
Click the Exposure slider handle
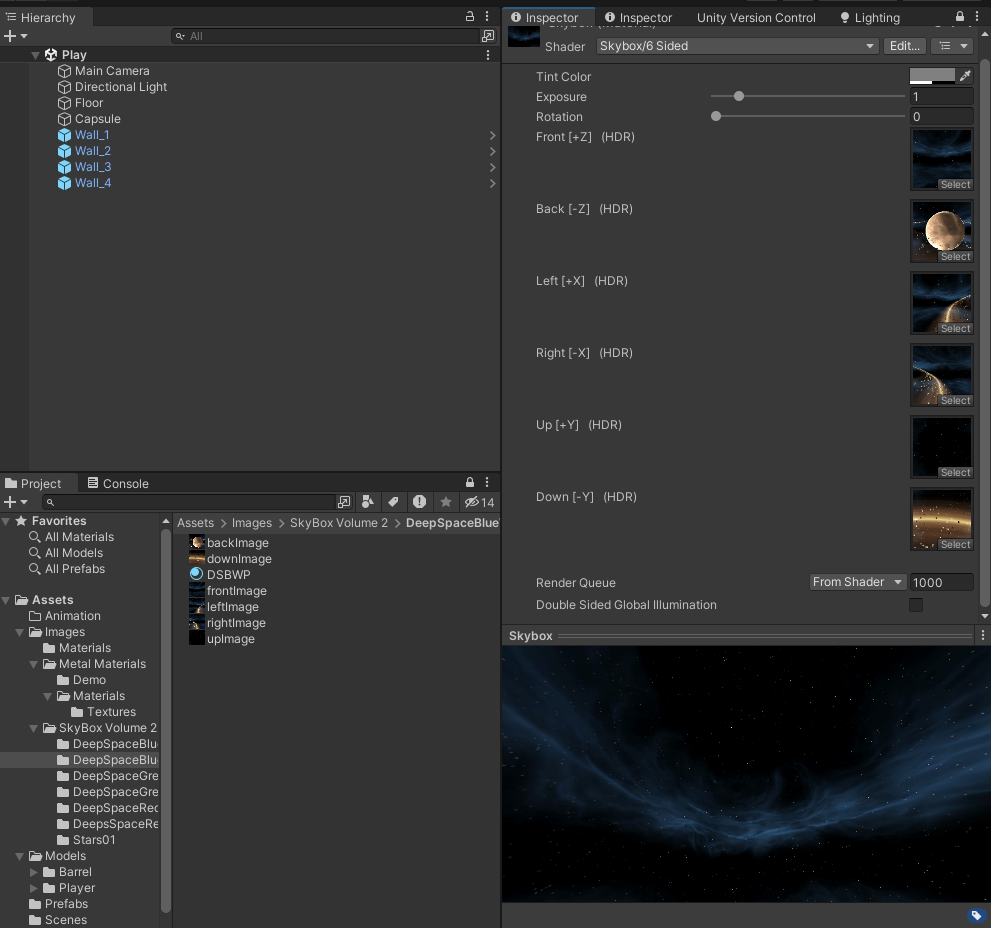point(739,97)
